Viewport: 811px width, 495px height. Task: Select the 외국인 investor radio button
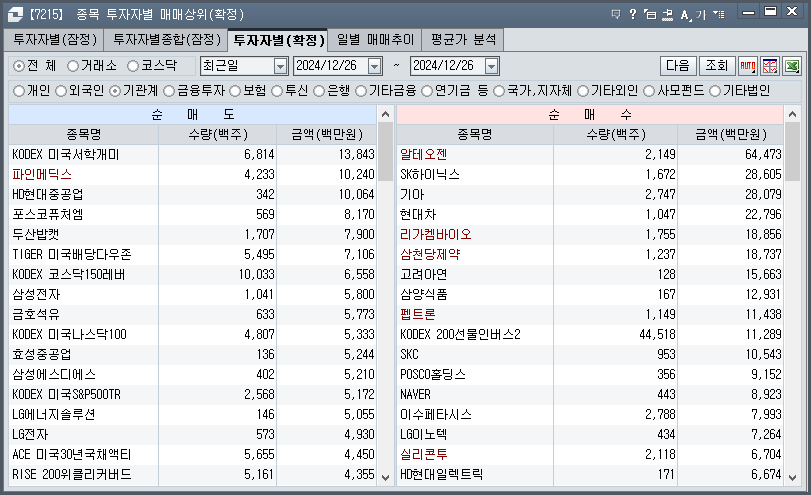pyautogui.click(x=61, y=91)
